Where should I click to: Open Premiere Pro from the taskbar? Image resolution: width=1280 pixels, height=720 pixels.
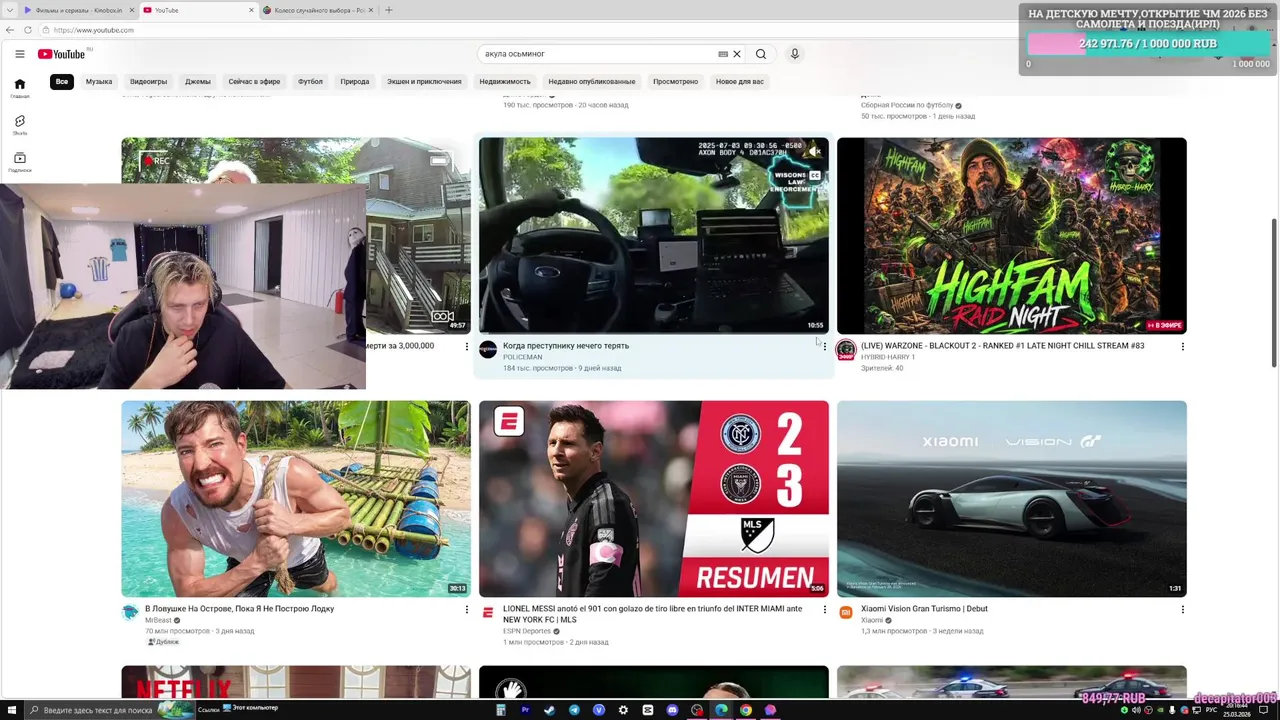click(525, 710)
